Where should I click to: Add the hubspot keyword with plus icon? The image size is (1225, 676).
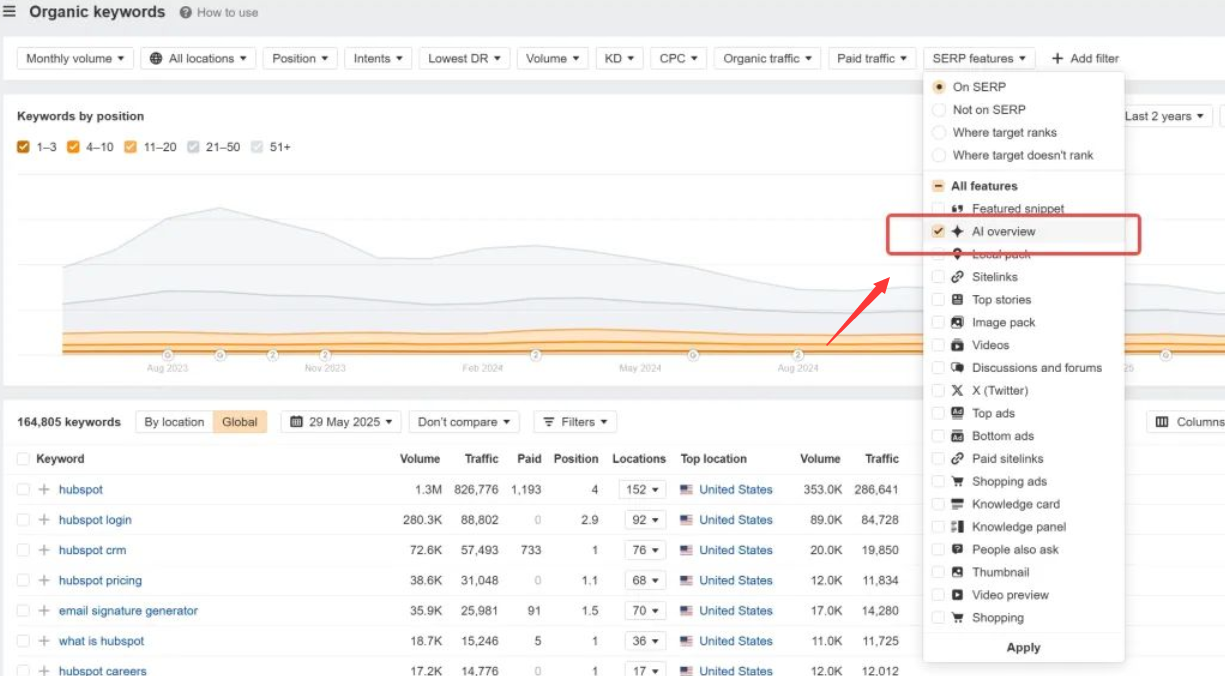click(x=44, y=490)
